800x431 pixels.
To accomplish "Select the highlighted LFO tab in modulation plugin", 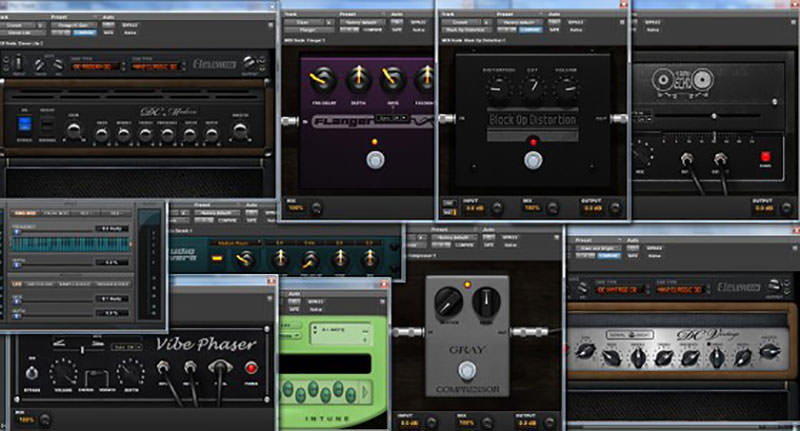I will pos(17,284).
